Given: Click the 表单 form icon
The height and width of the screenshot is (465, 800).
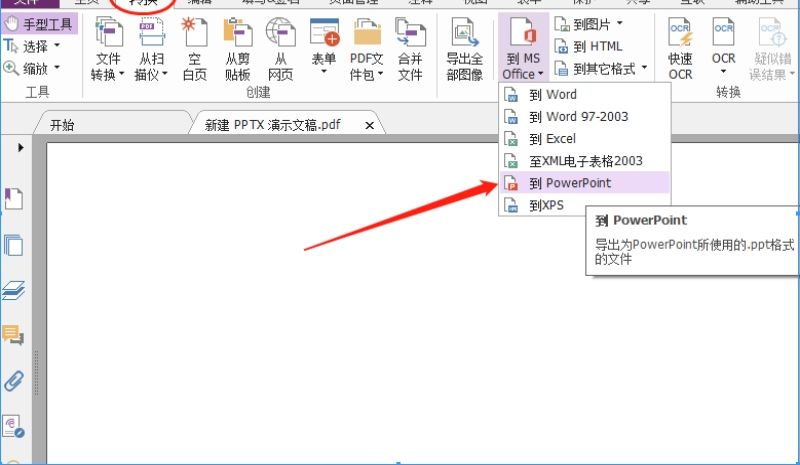Looking at the screenshot, I should pyautogui.click(x=324, y=33).
